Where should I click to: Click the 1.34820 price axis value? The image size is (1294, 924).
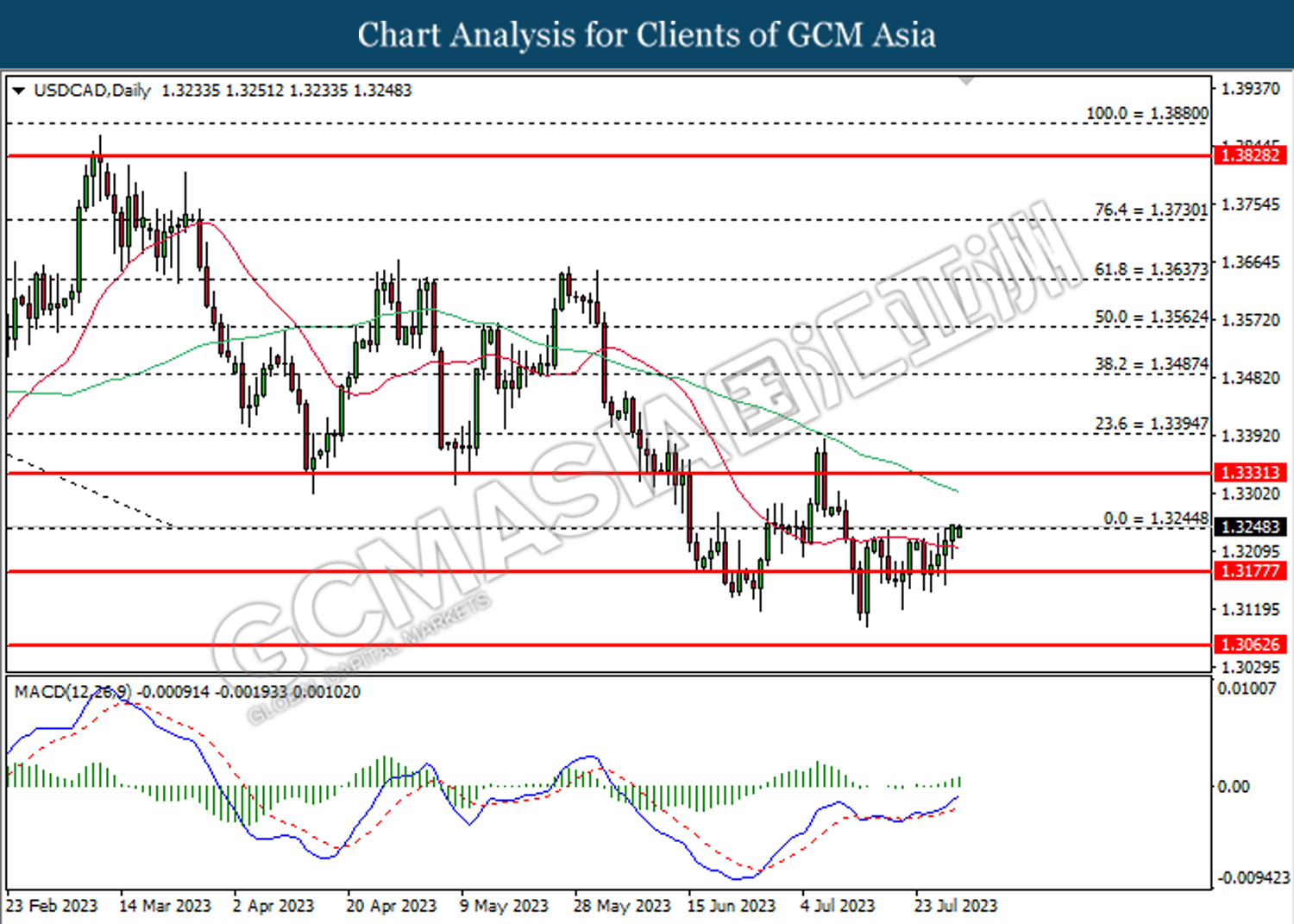point(1251,377)
